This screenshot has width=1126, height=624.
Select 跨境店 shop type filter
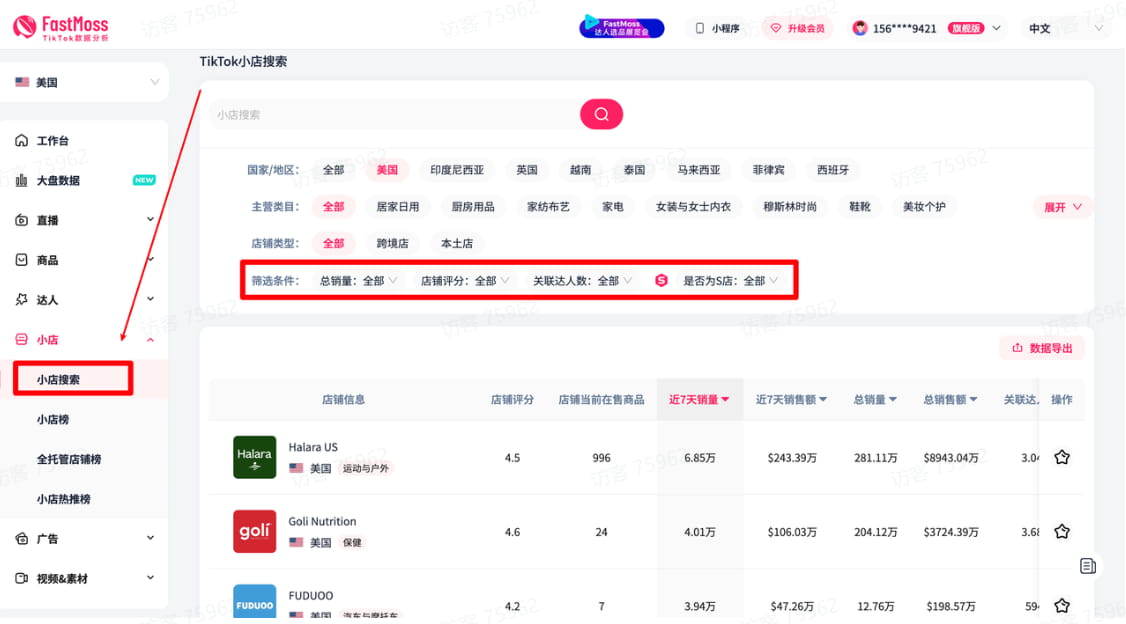(x=393, y=243)
